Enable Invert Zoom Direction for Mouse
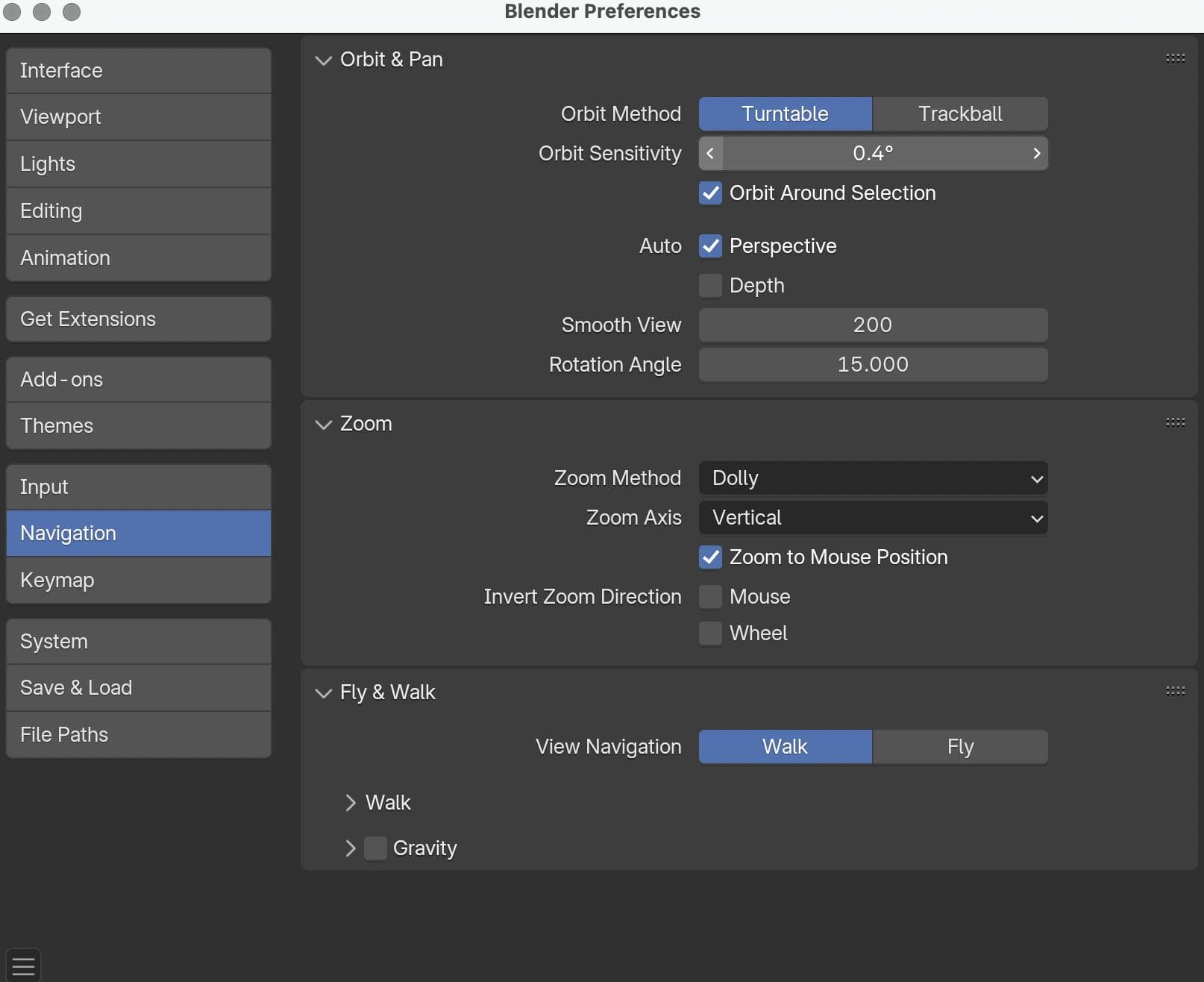Screen dimensions: 1204x982 (710, 597)
